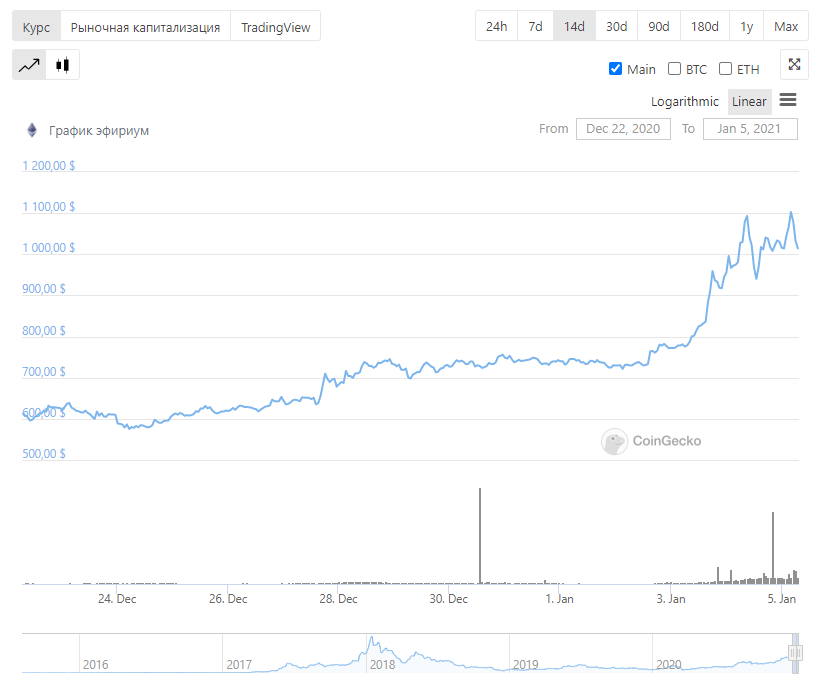Select the 7d time range
This screenshot has height=697, width=816.
point(535,26)
